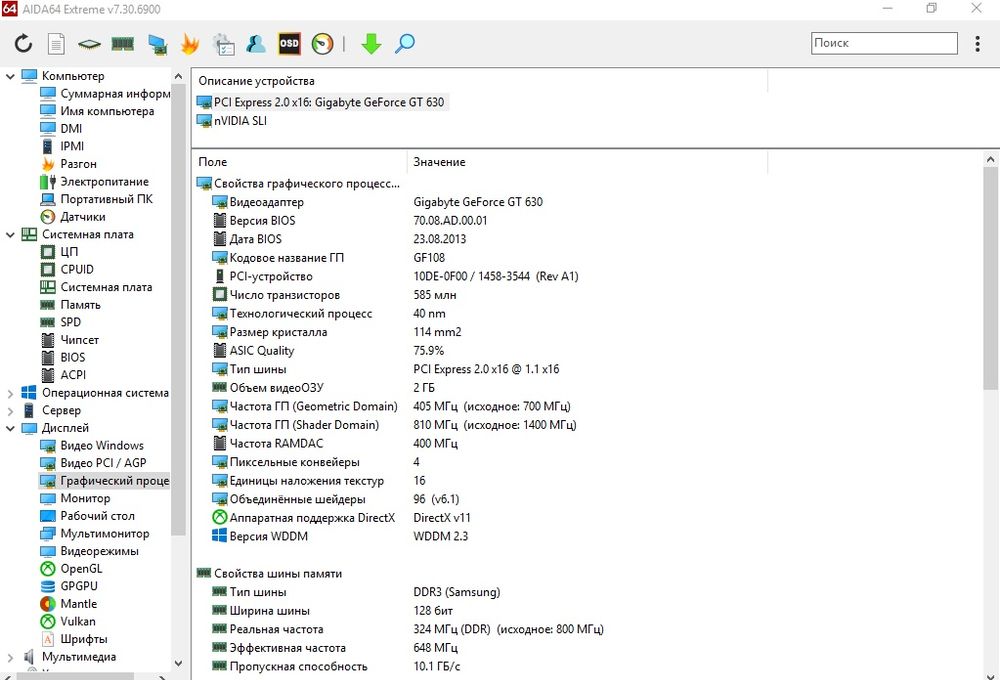Click the Refresh toolbar icon
The width and height of the screenshot is (1000, 680).
(24, 43)
